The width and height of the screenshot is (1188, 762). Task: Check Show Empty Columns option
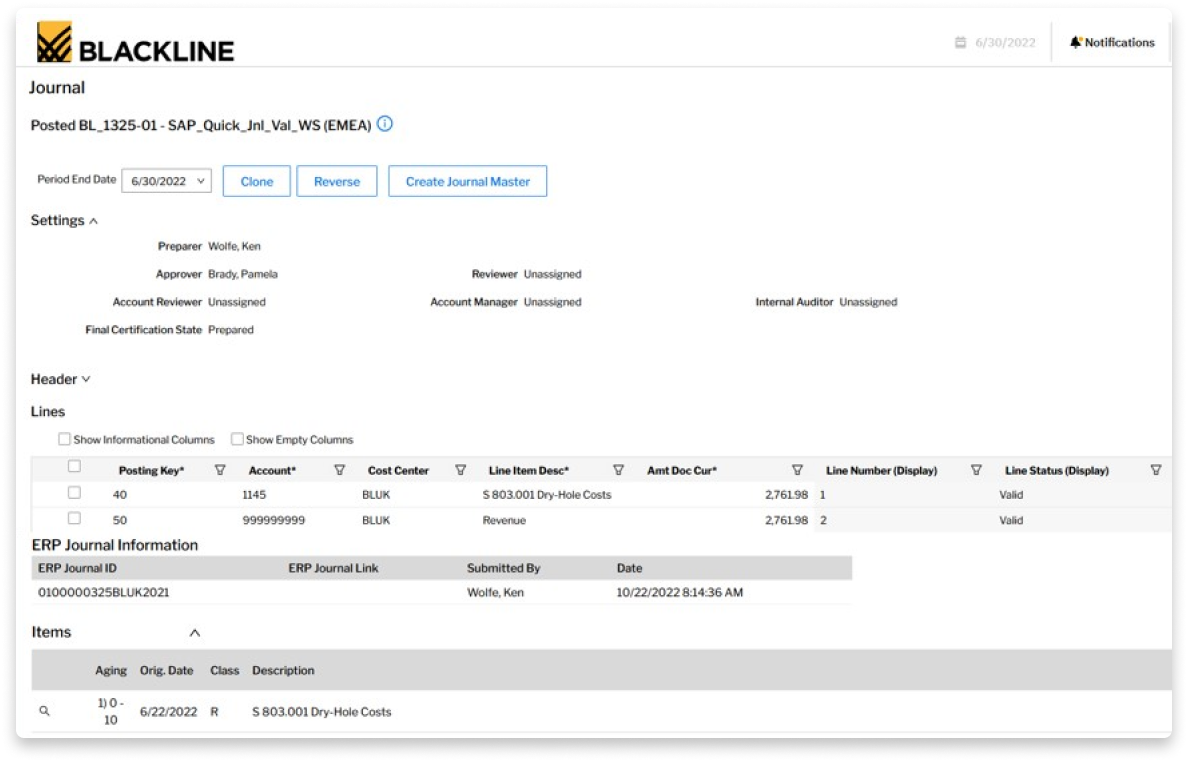point(237,439)
